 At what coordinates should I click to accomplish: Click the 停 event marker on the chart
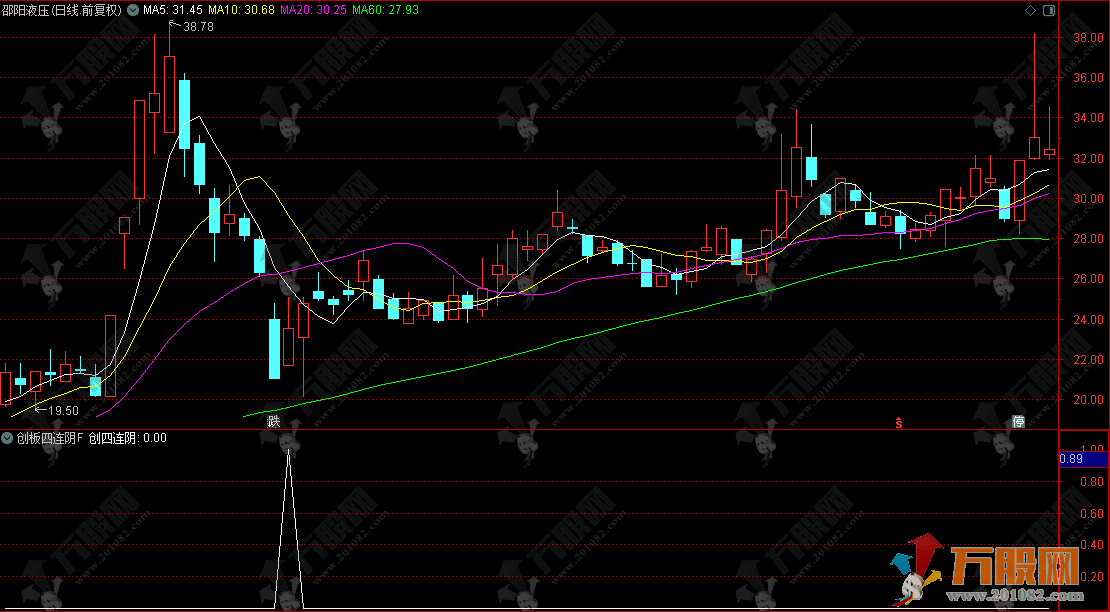click(1019, 422)
